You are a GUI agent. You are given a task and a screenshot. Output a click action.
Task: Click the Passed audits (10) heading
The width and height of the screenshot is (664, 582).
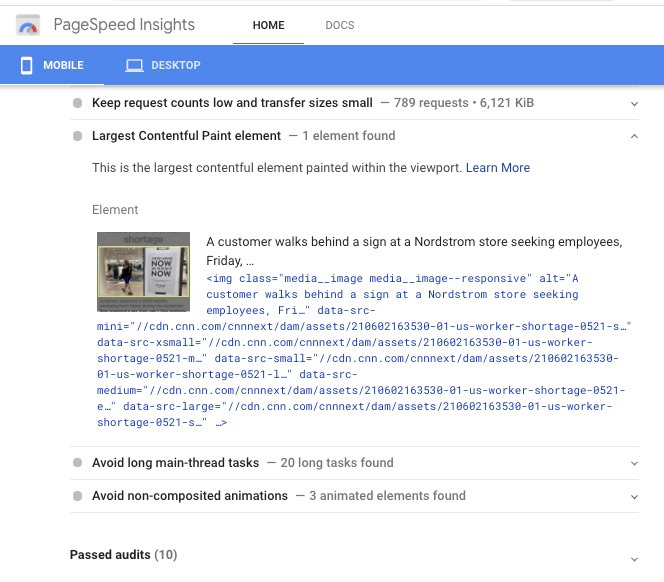tap(123, 555)
